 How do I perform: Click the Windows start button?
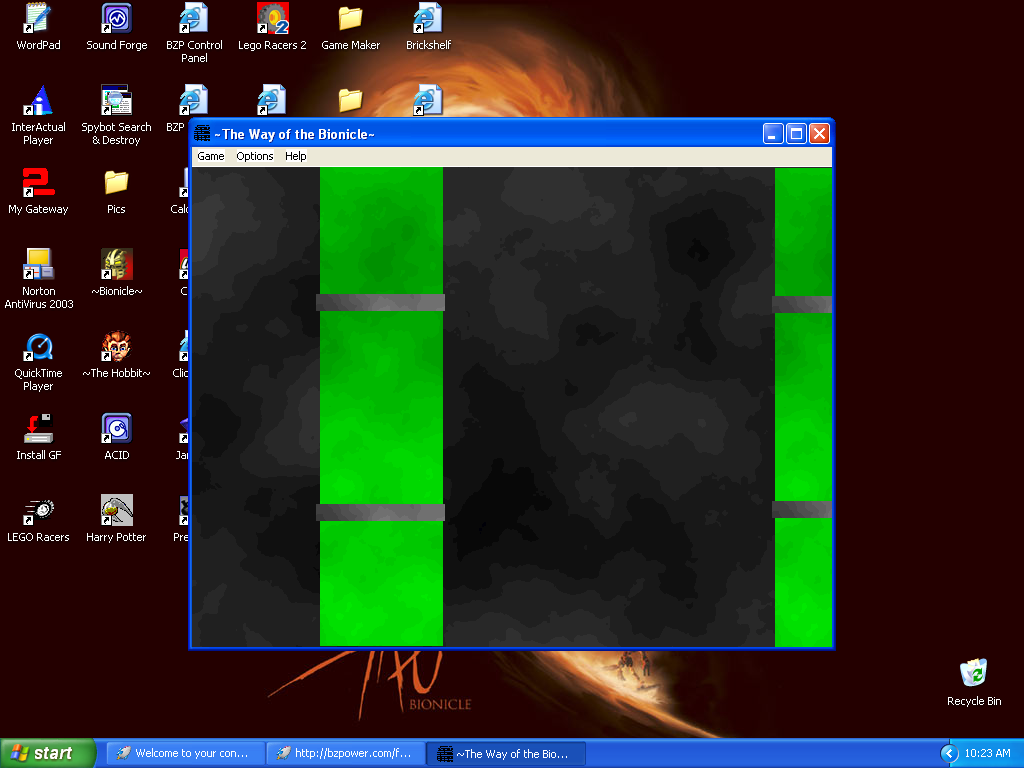(x=48, y=753)
